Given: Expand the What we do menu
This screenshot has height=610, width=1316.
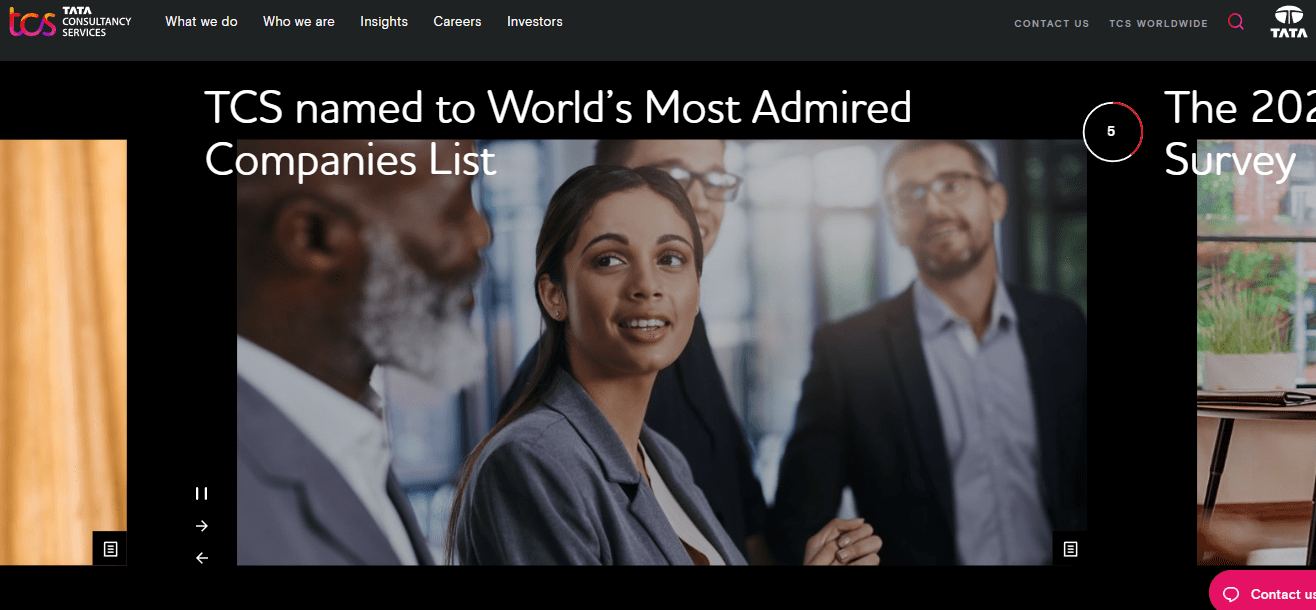Looking at the screenshot, I should pyautogui.click(x=201, y=21).
